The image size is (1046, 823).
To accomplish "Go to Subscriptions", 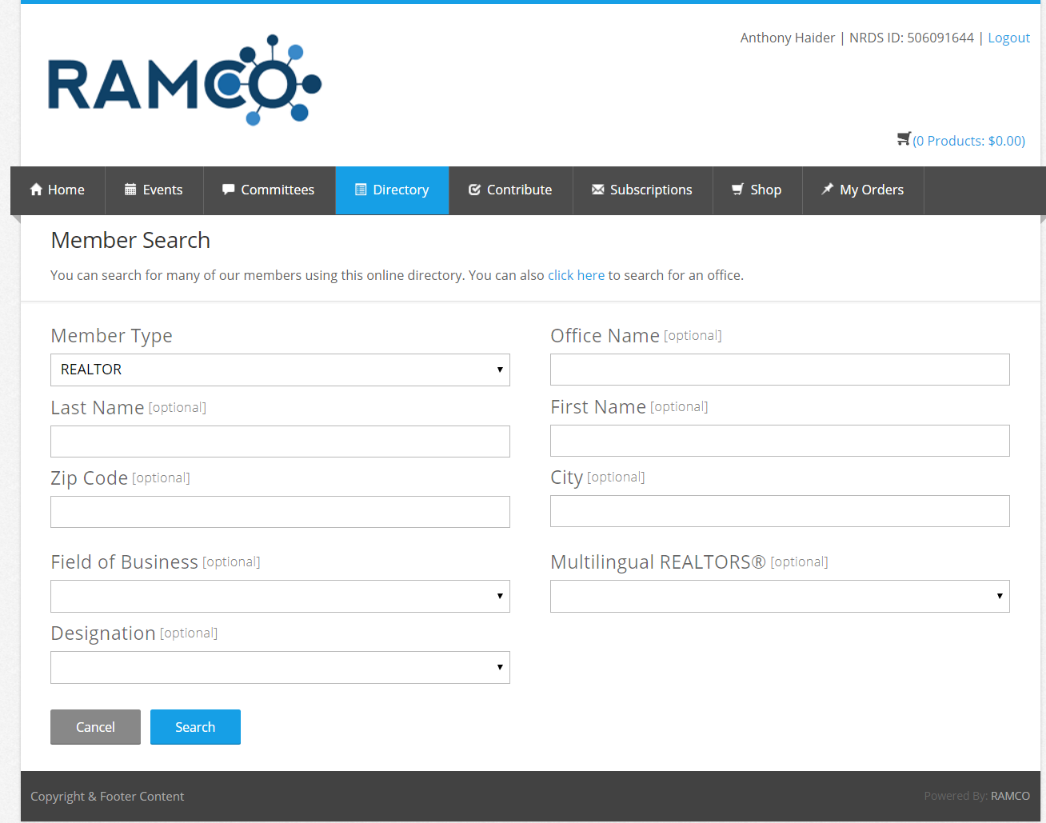I will pos(642,190).
